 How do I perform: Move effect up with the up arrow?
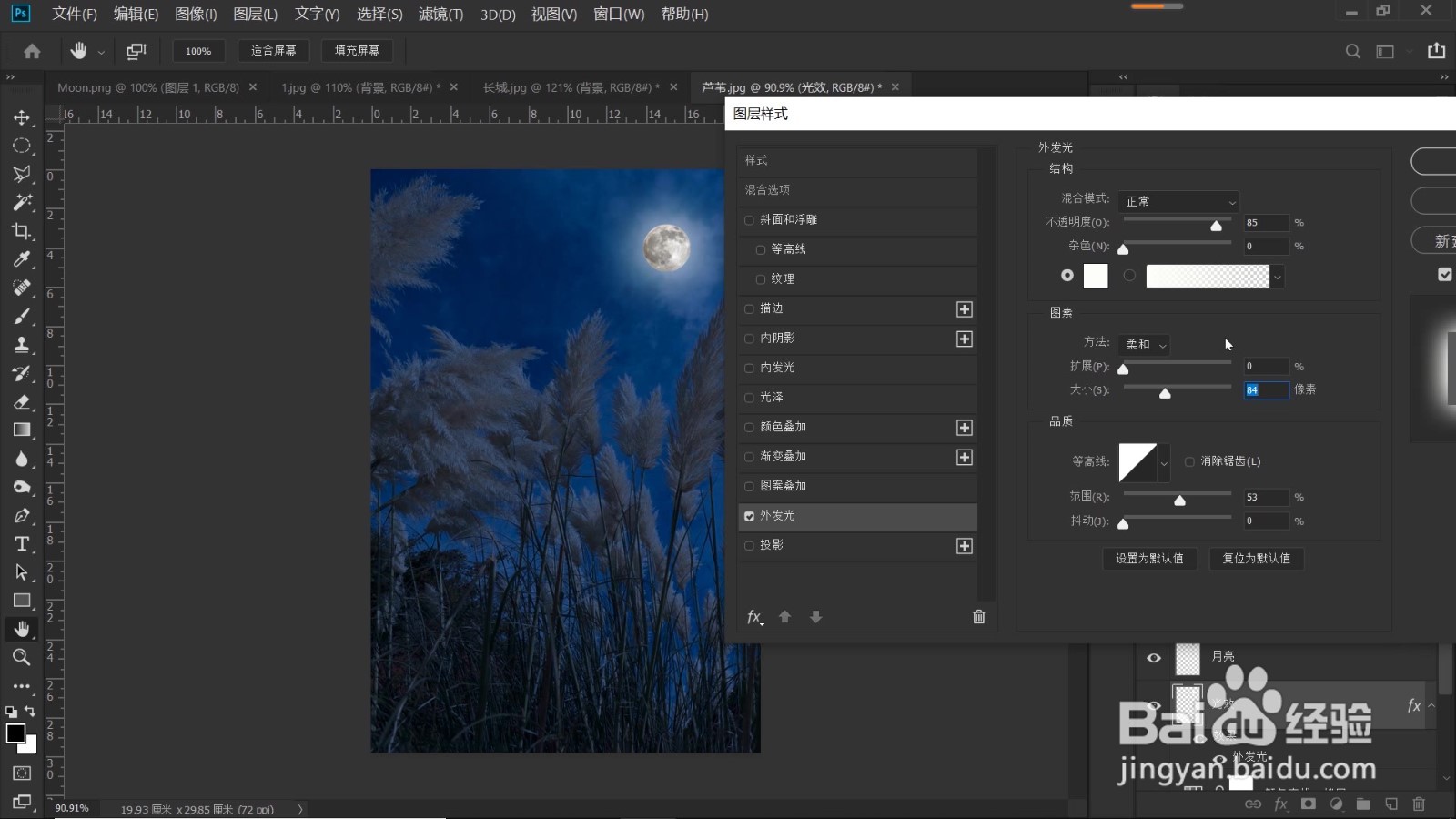[784, 617]
